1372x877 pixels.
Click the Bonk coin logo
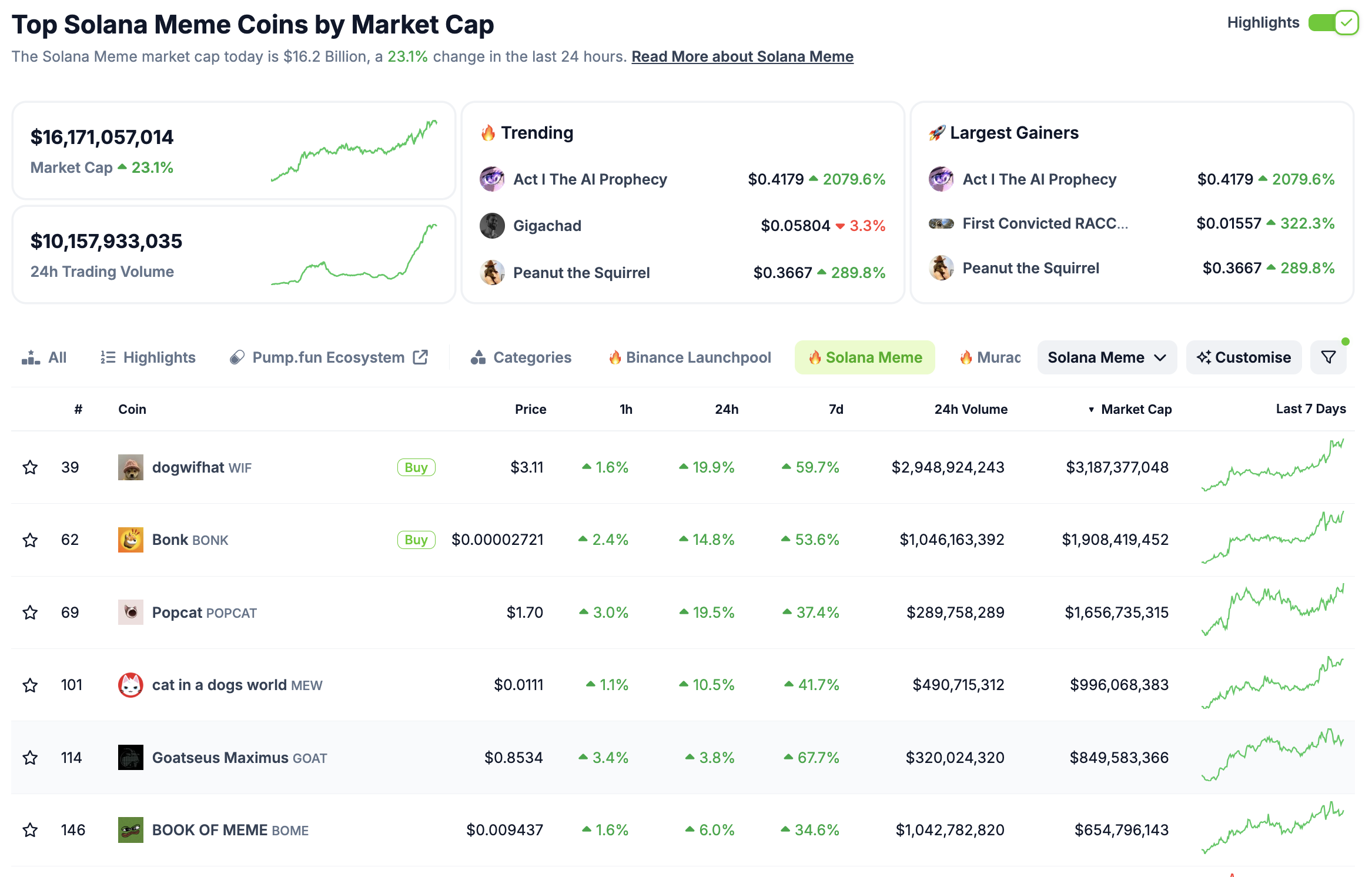tap(132, 539)
